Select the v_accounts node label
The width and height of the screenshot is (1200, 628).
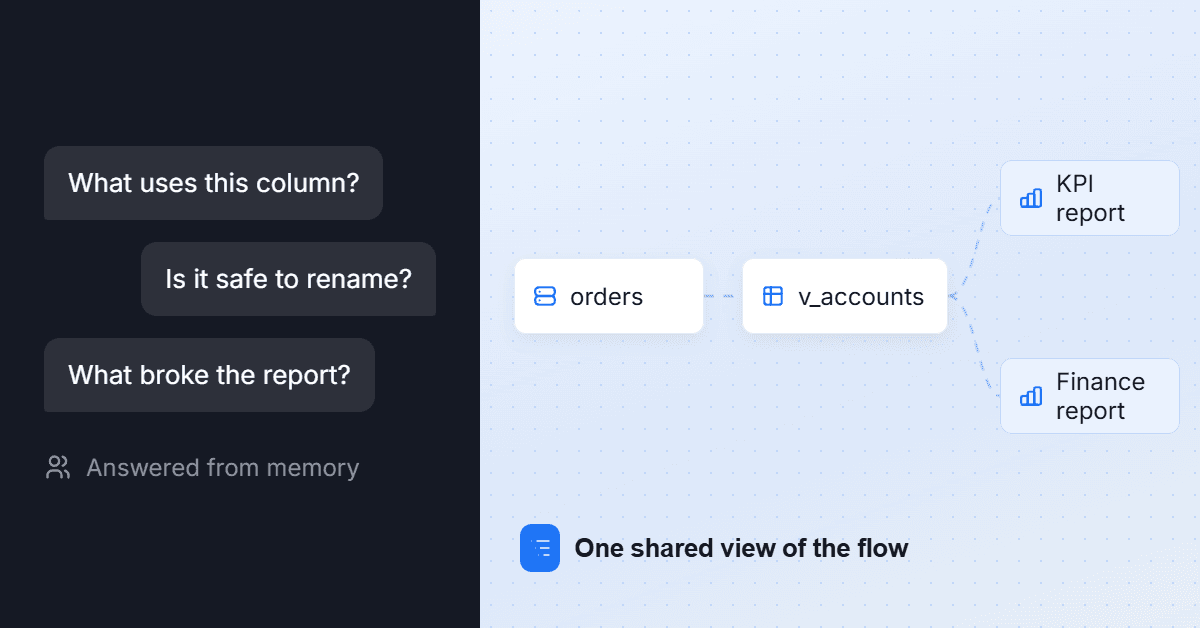861,296
